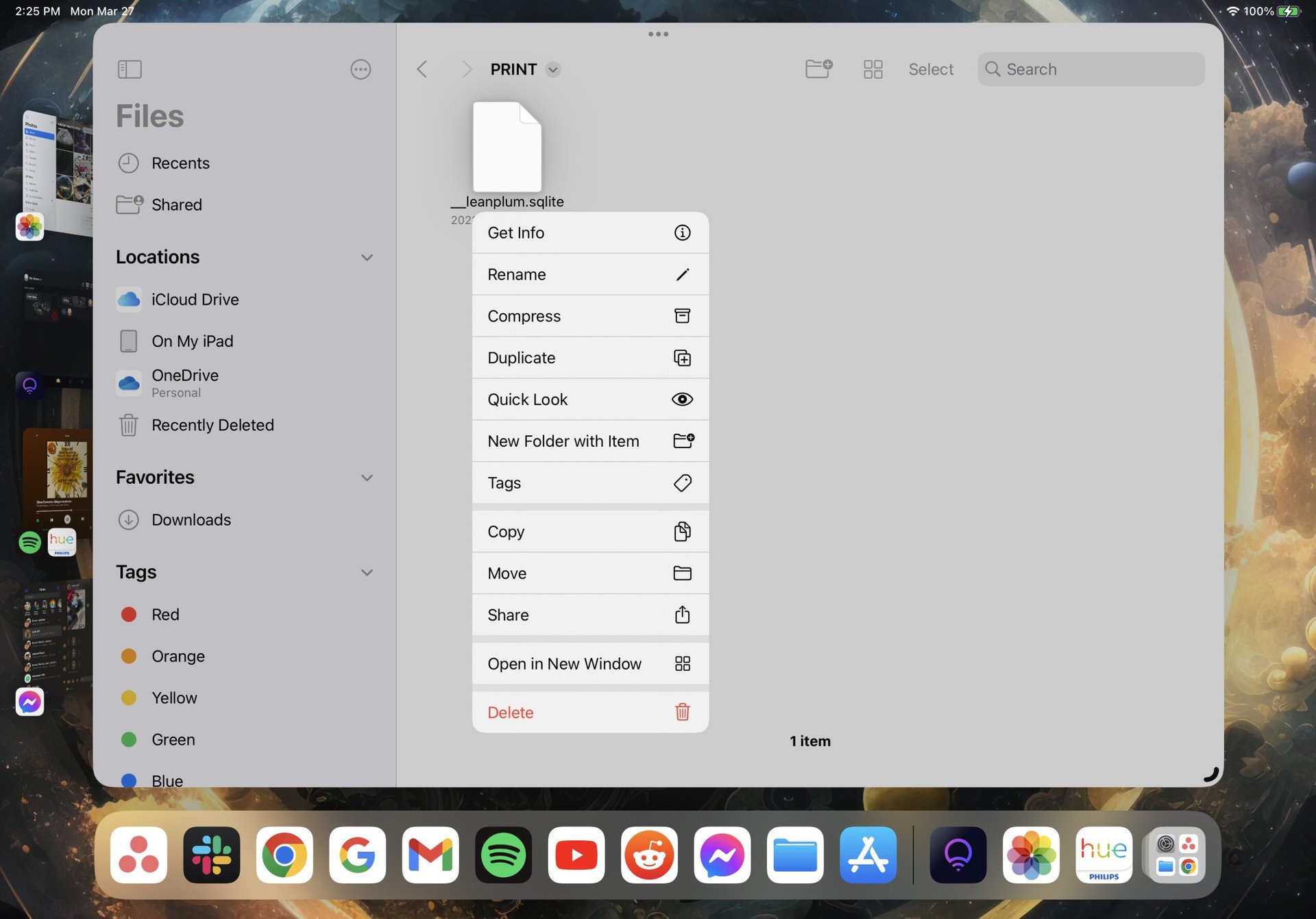This screenshot has width=1316, height=919.
Task: Click the Delete trash icon
Action: click(x=681, y=712)
